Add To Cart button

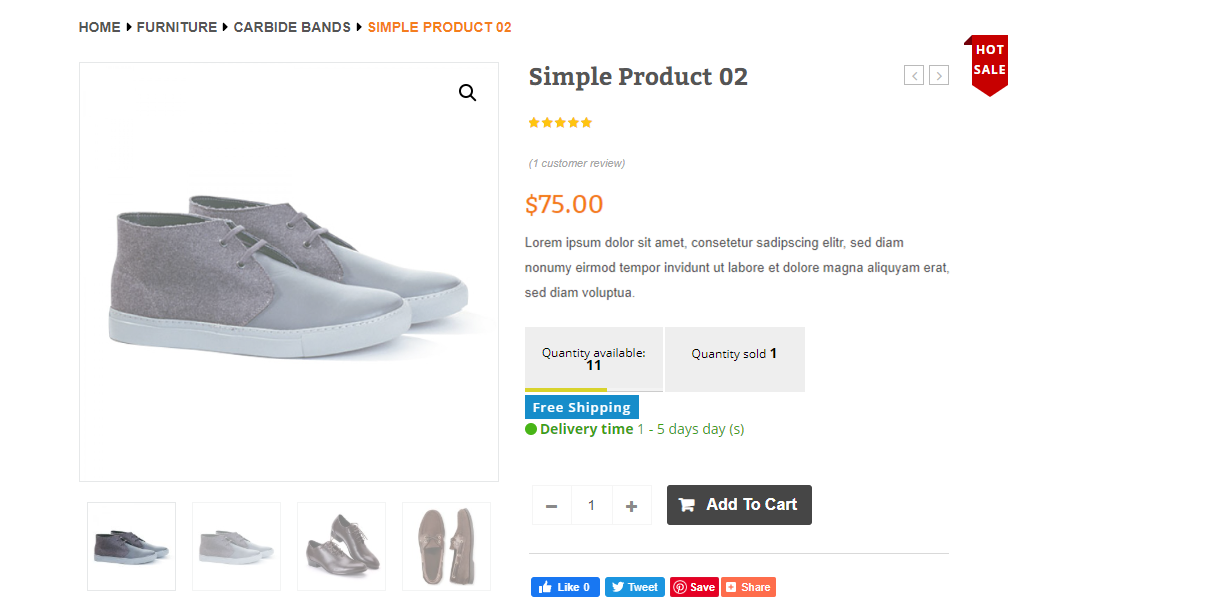pyautogui.click(x=739, y=505)
